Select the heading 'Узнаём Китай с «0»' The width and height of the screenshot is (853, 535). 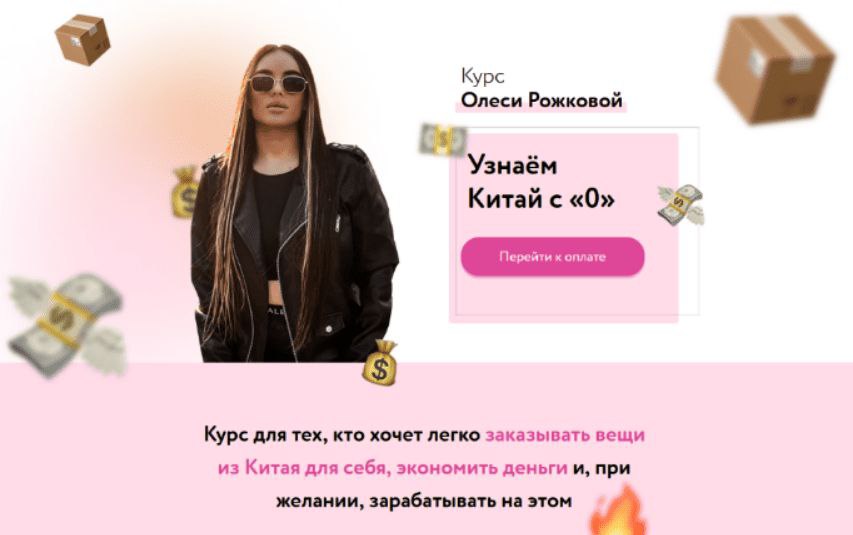541,182
